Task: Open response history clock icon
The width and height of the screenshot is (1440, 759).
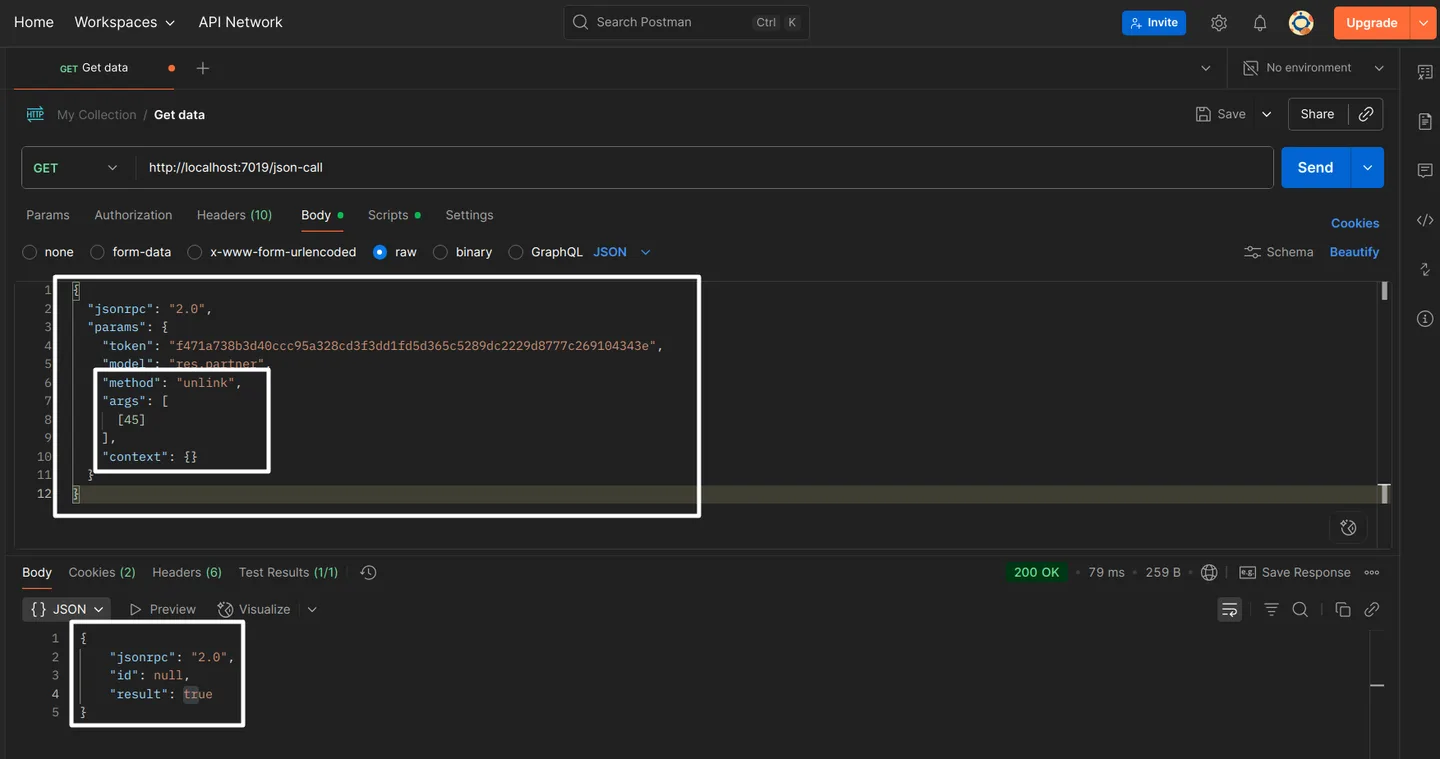Action: [368, 572]
